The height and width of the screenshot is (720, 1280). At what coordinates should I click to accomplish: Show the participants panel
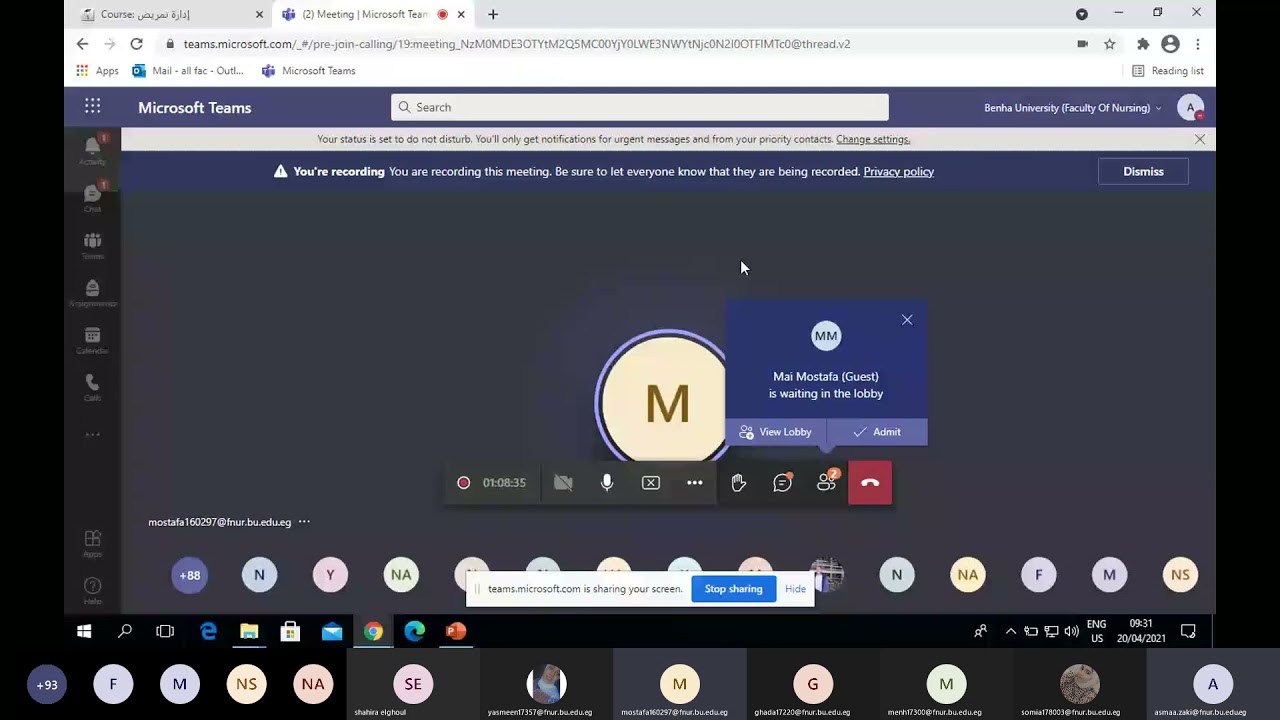826,483
